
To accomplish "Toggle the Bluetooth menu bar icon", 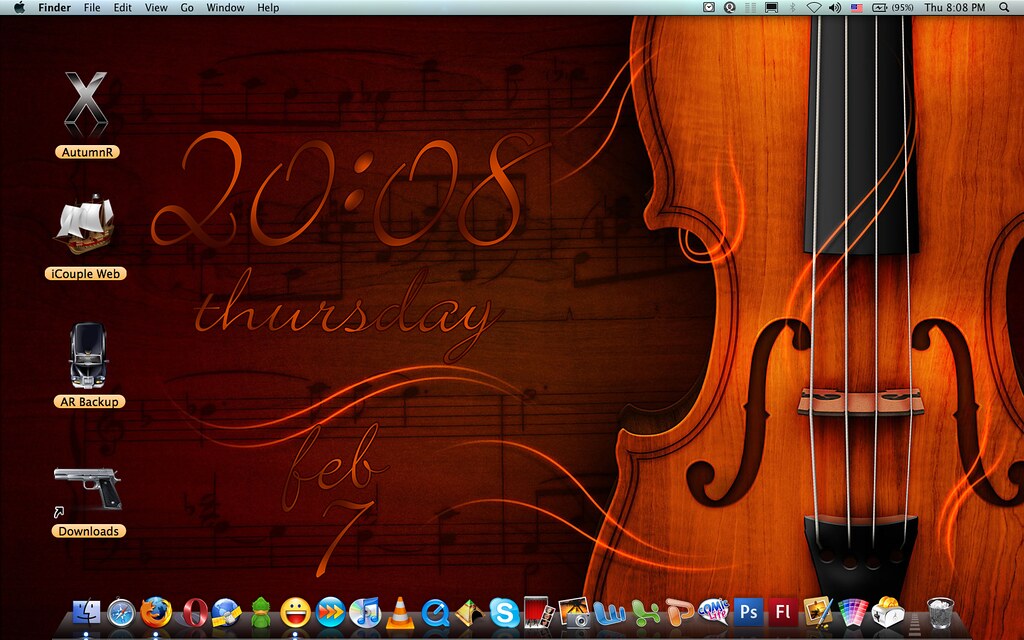I will (793, 8).
